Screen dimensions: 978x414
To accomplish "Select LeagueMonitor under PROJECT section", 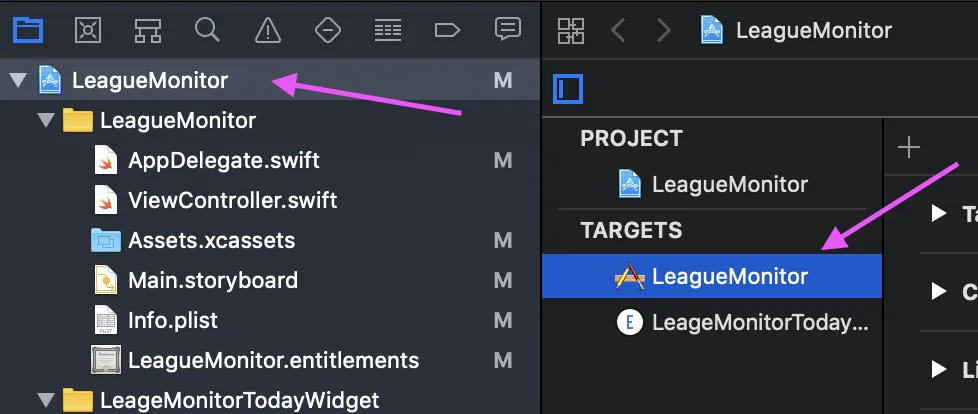I will tap(729, 184).
